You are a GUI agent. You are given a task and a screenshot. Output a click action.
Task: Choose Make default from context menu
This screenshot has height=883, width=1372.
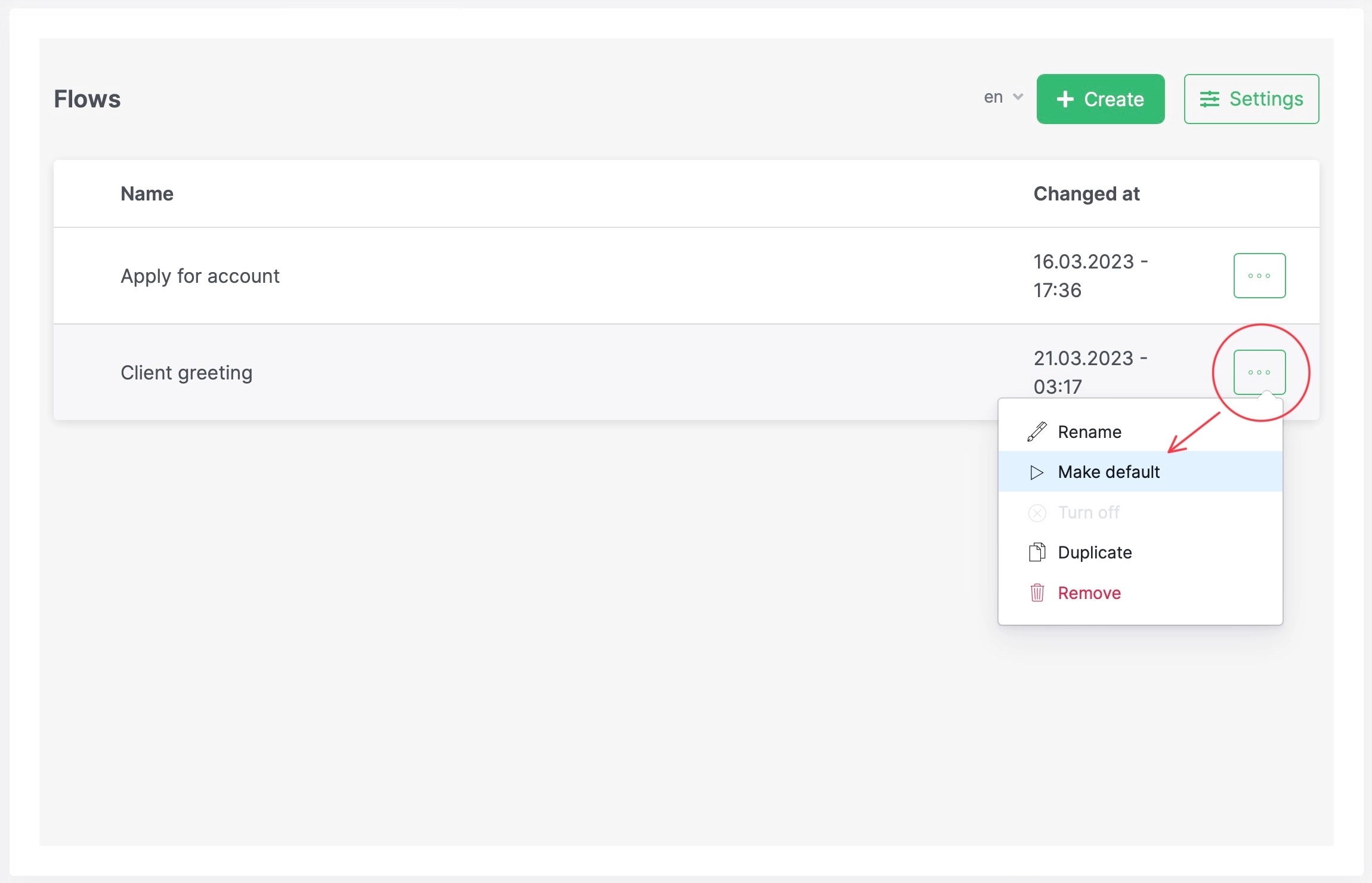tap(1109, 472)
